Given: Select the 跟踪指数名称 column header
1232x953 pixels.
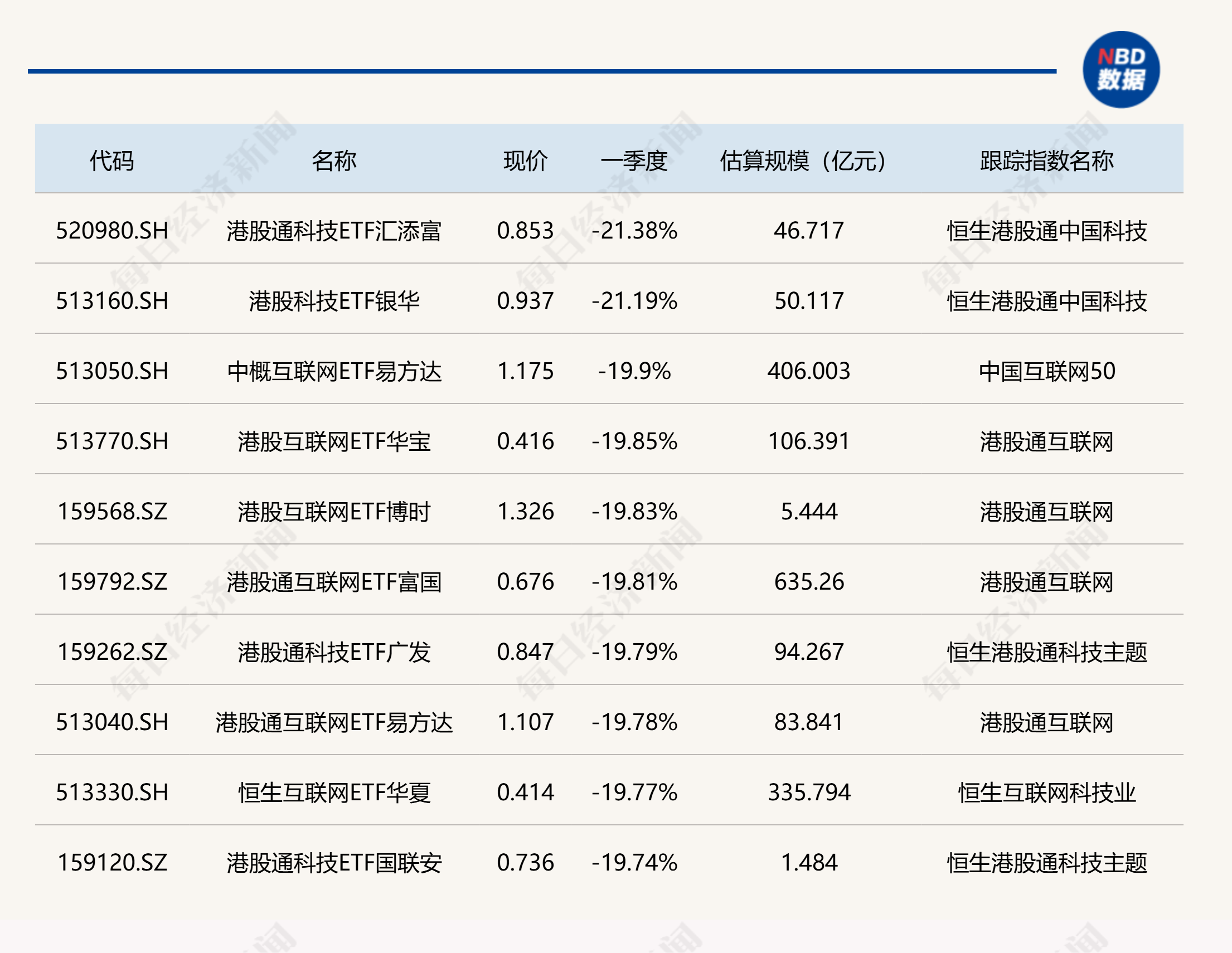Looking at the screenshot, I should pyautogui.click(x=1046, y=161).
